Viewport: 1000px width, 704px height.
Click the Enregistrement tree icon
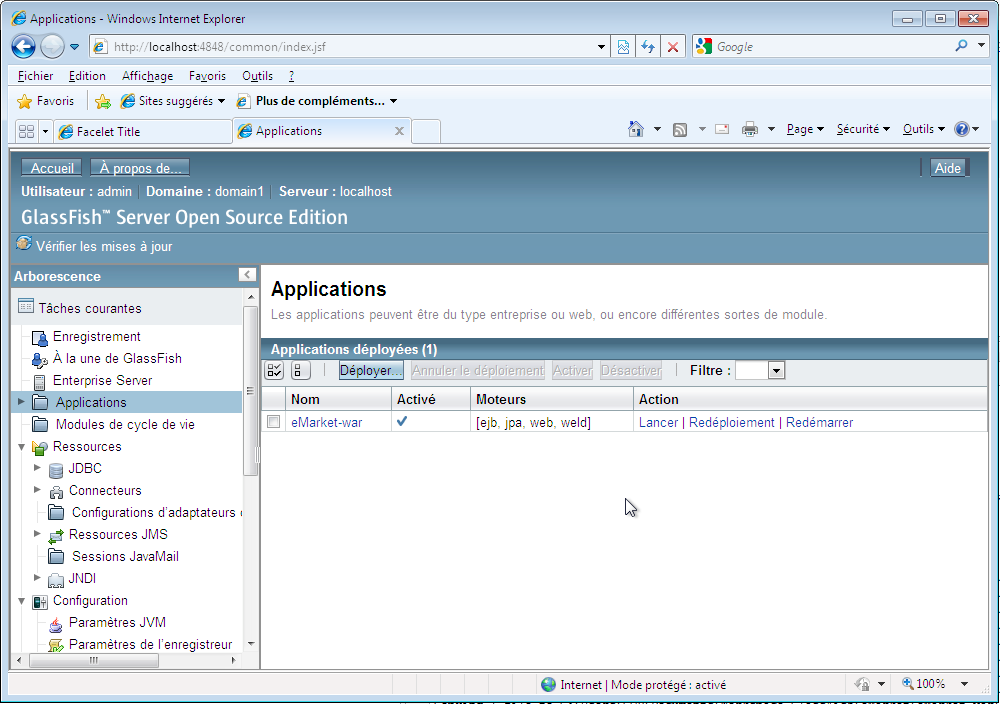40,337
